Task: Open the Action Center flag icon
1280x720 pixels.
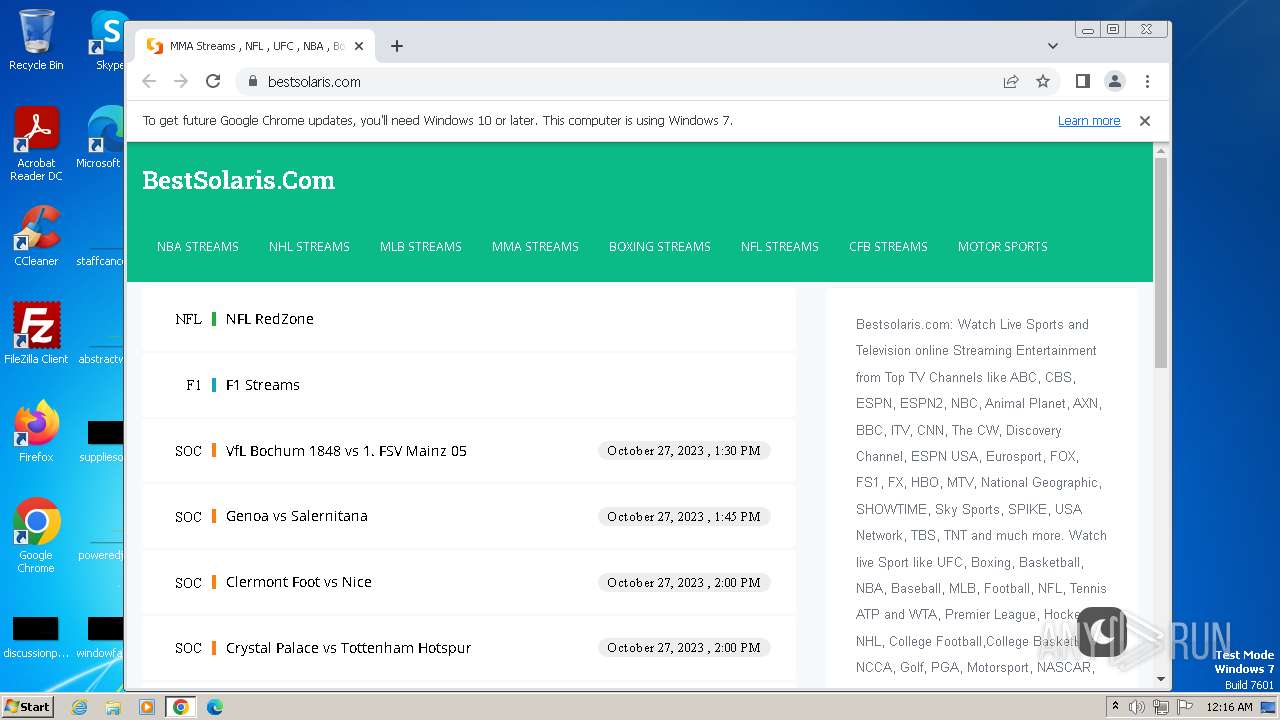Action: (x=1184, y=707)
